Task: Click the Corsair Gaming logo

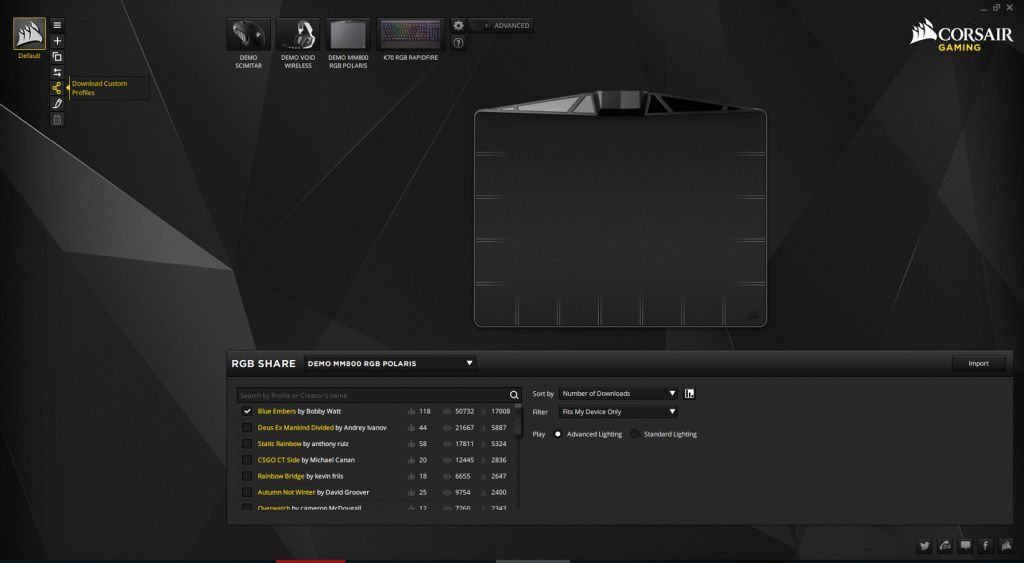Action: (962, 35)
